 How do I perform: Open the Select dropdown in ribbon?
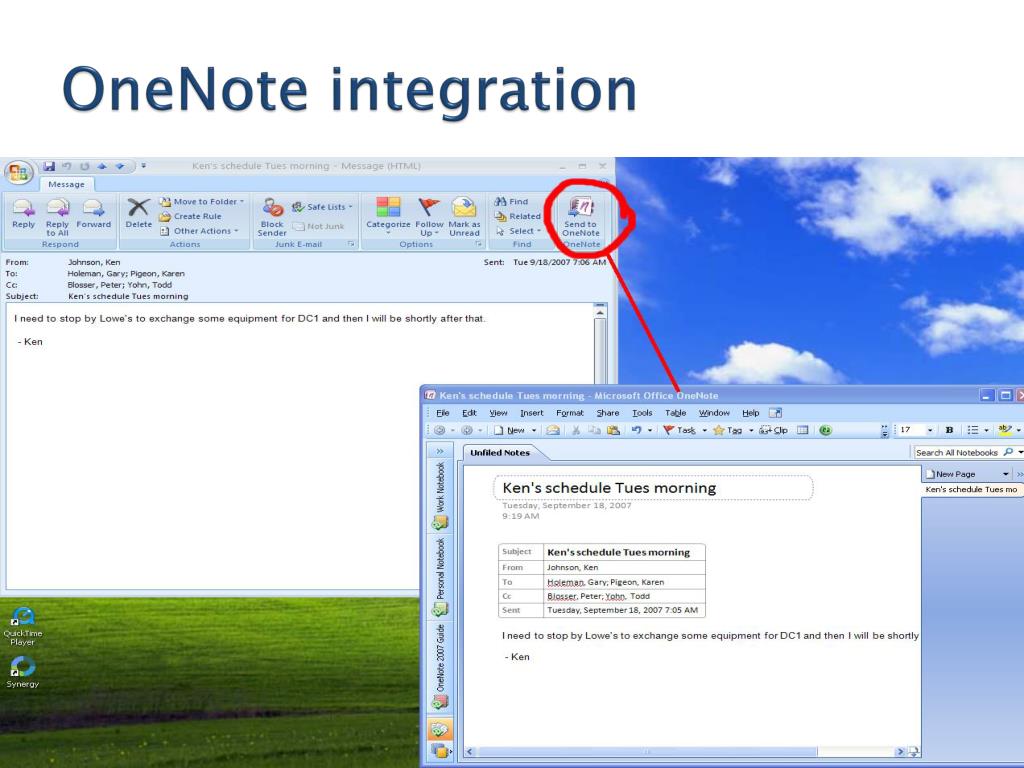click(518, 231)
